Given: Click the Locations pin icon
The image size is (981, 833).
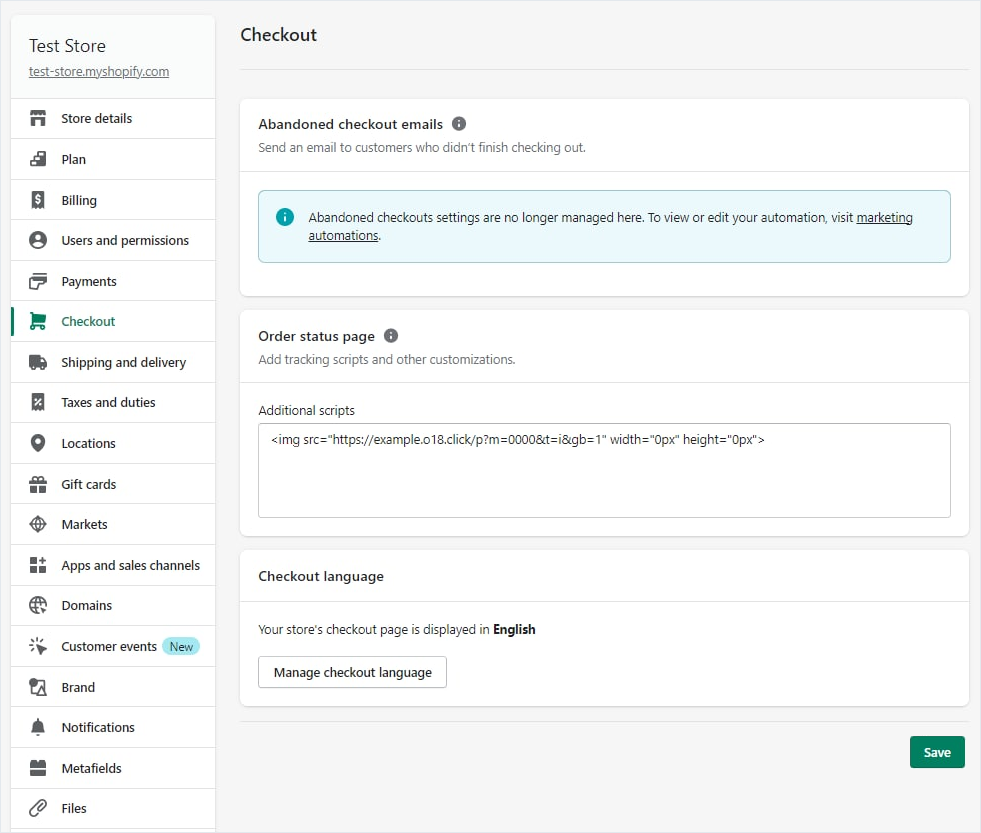Looking at the screenshot, I should pyautogui.click(x=38, y=444).
